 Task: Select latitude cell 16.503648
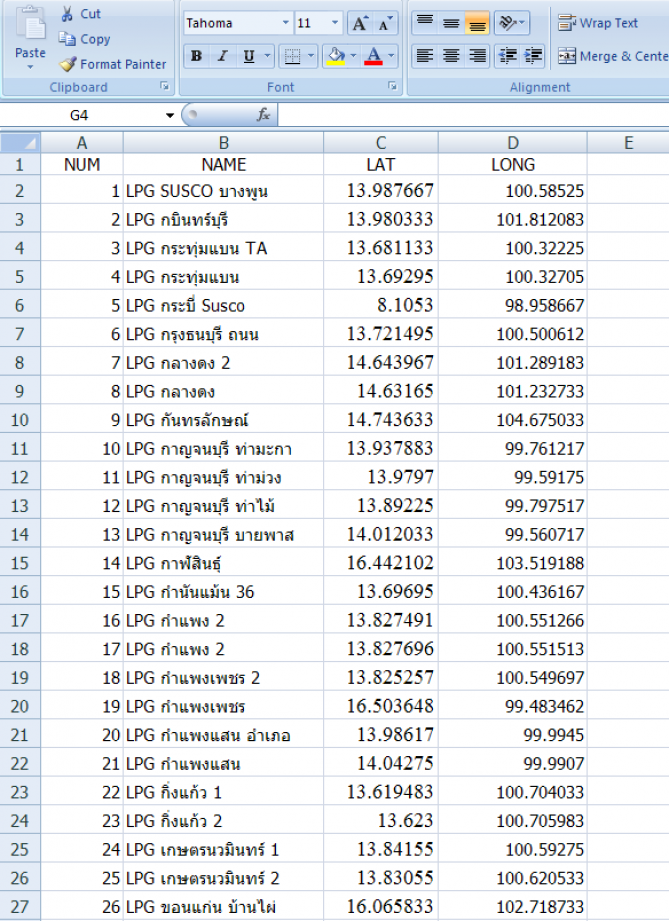(x=381, y=706)
